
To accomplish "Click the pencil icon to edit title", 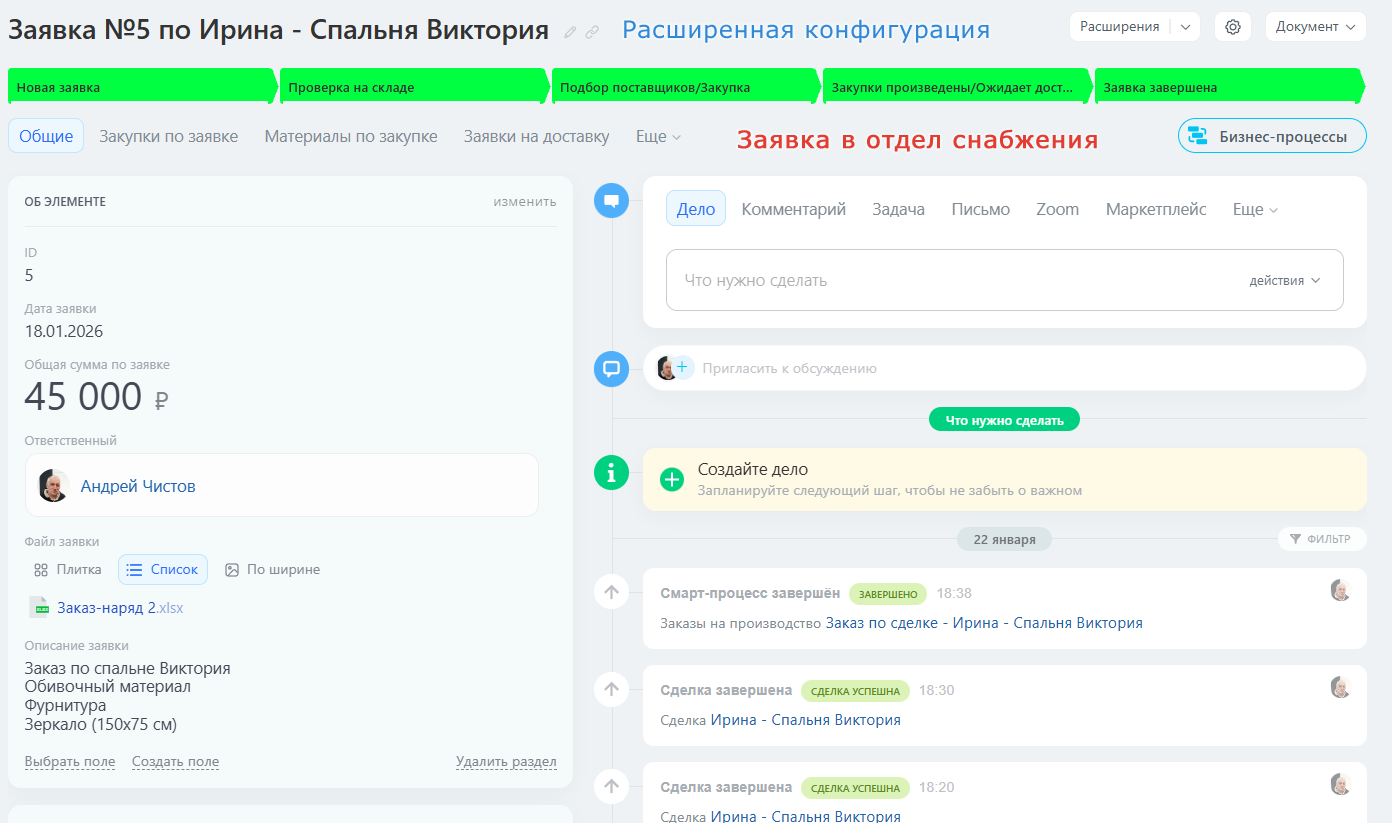I will coord(570,32).
